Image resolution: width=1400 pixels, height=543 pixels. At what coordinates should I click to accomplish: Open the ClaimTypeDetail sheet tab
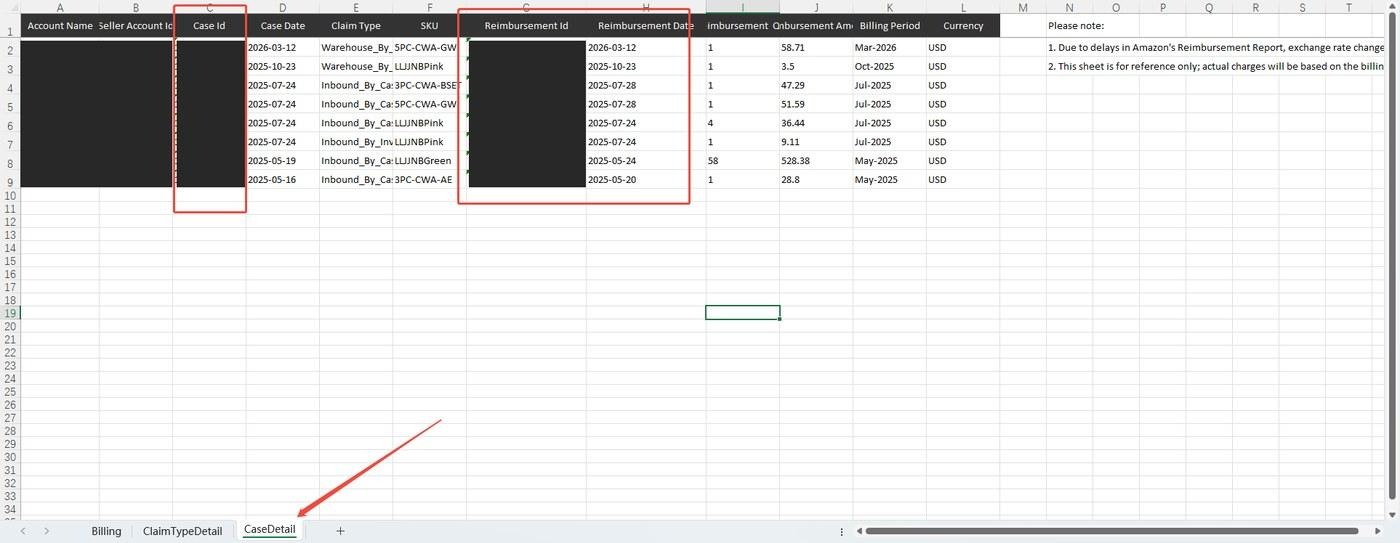coord(182,531)
